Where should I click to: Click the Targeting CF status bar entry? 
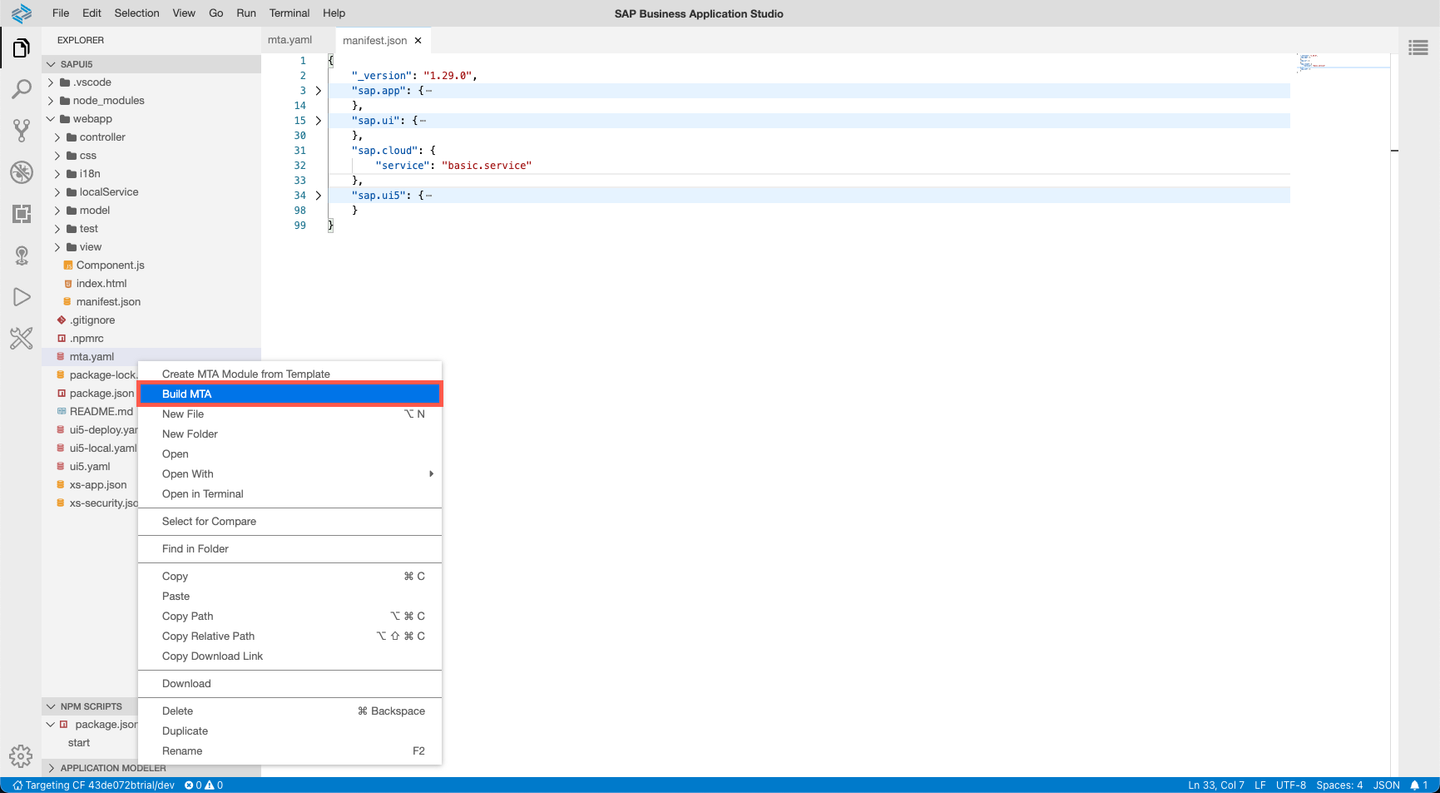click(x=93, y=785)
